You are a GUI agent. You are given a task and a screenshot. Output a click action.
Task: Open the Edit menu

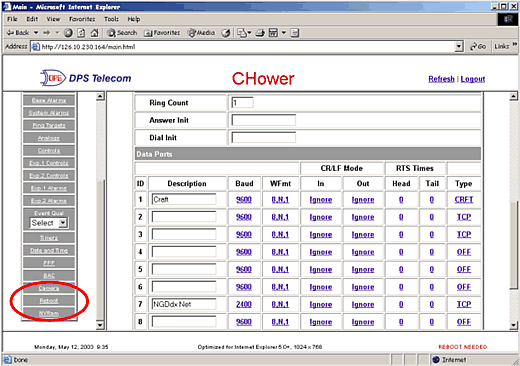point(32,19)
